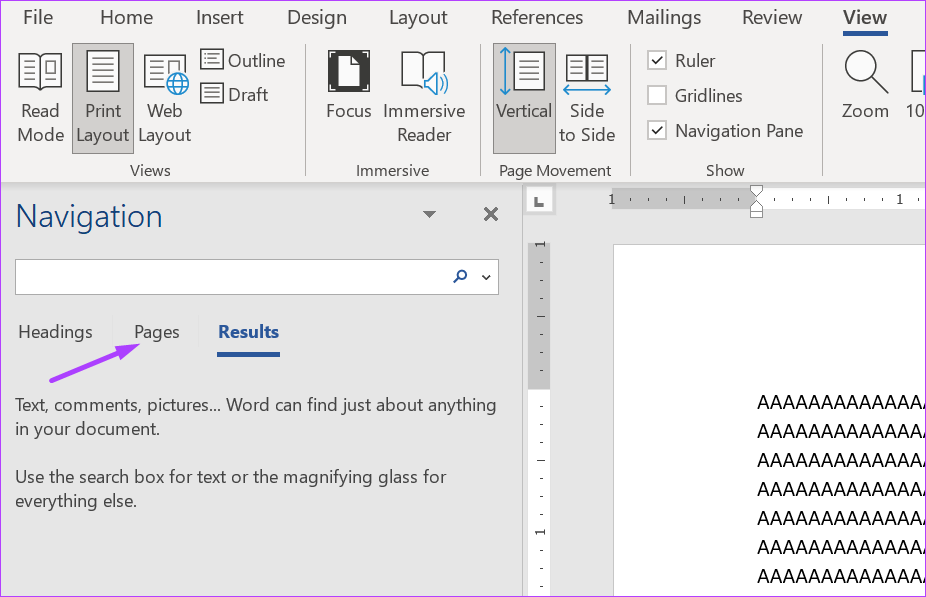Screen dimensions: 926x597
Task: Open the Pages tab in Navigation
Action: pos(157,333)
